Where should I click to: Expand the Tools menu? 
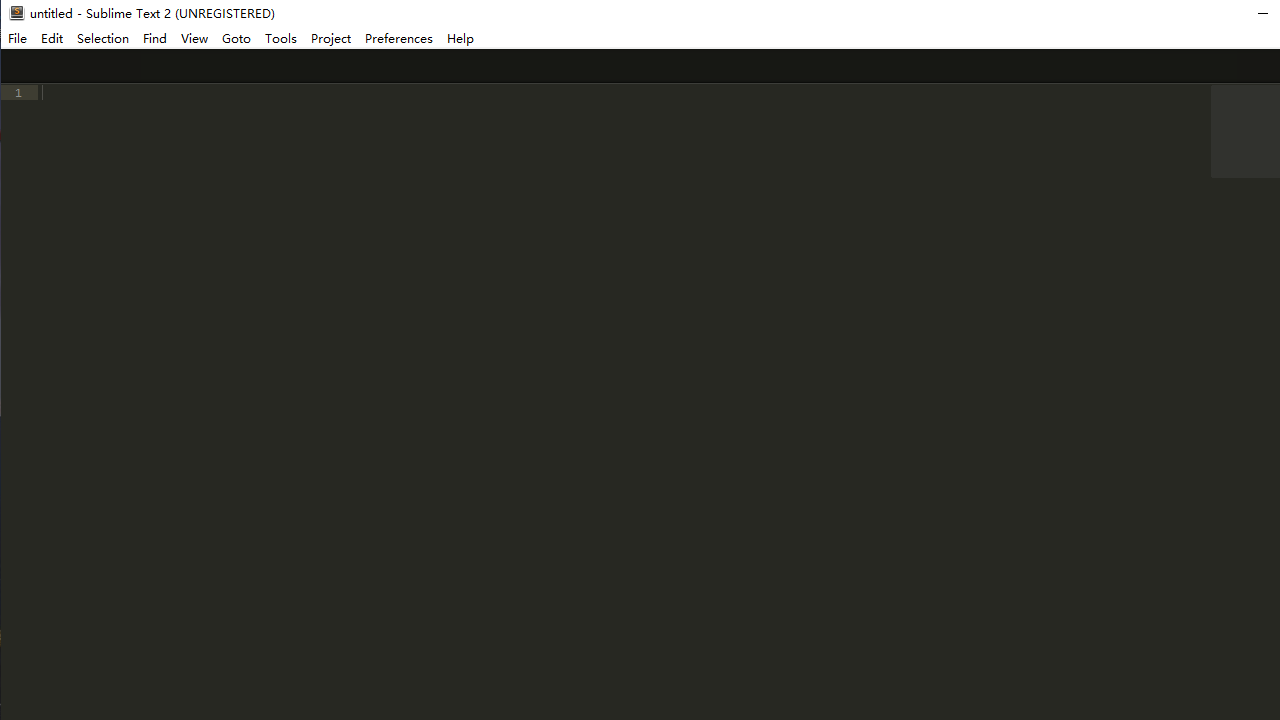pyautogui.click(x=280, y=38)
